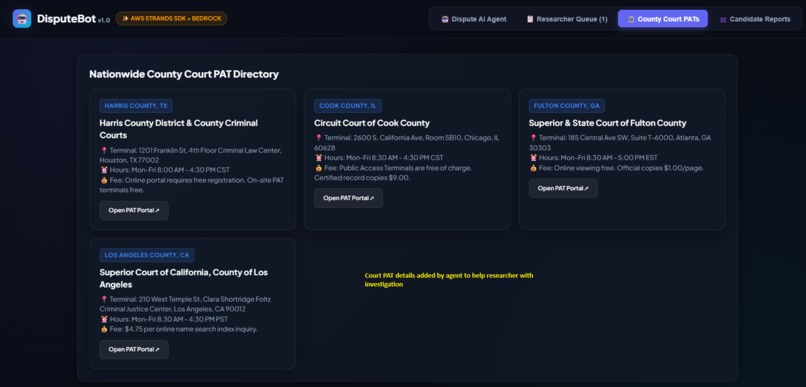Click the Harris County fee money icon
The width and height of the screenshot is (806, 387).
coord(104,180)
